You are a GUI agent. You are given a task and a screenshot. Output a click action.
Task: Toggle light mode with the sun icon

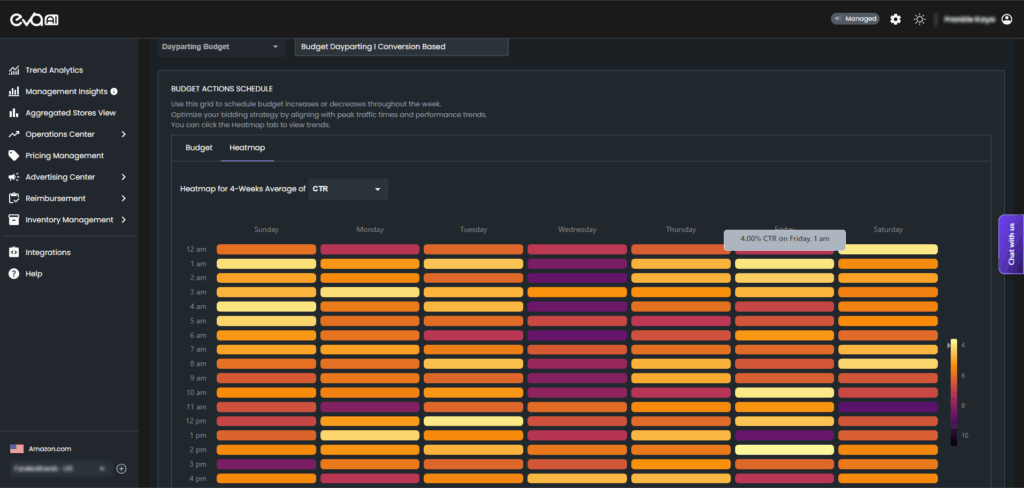[919, 19]
